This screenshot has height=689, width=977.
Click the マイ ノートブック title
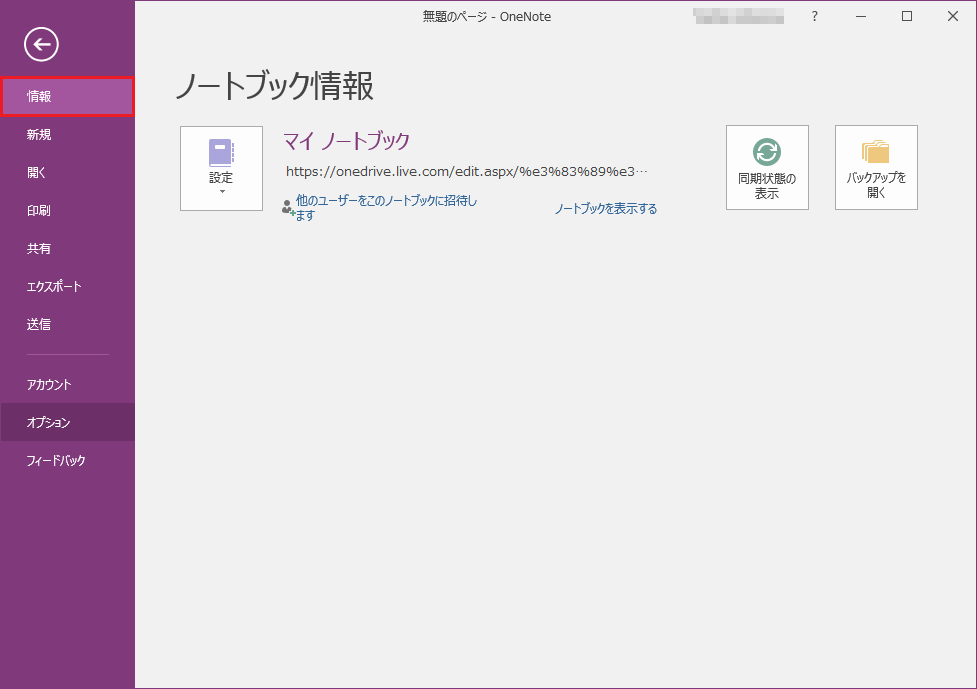(346, 141)
